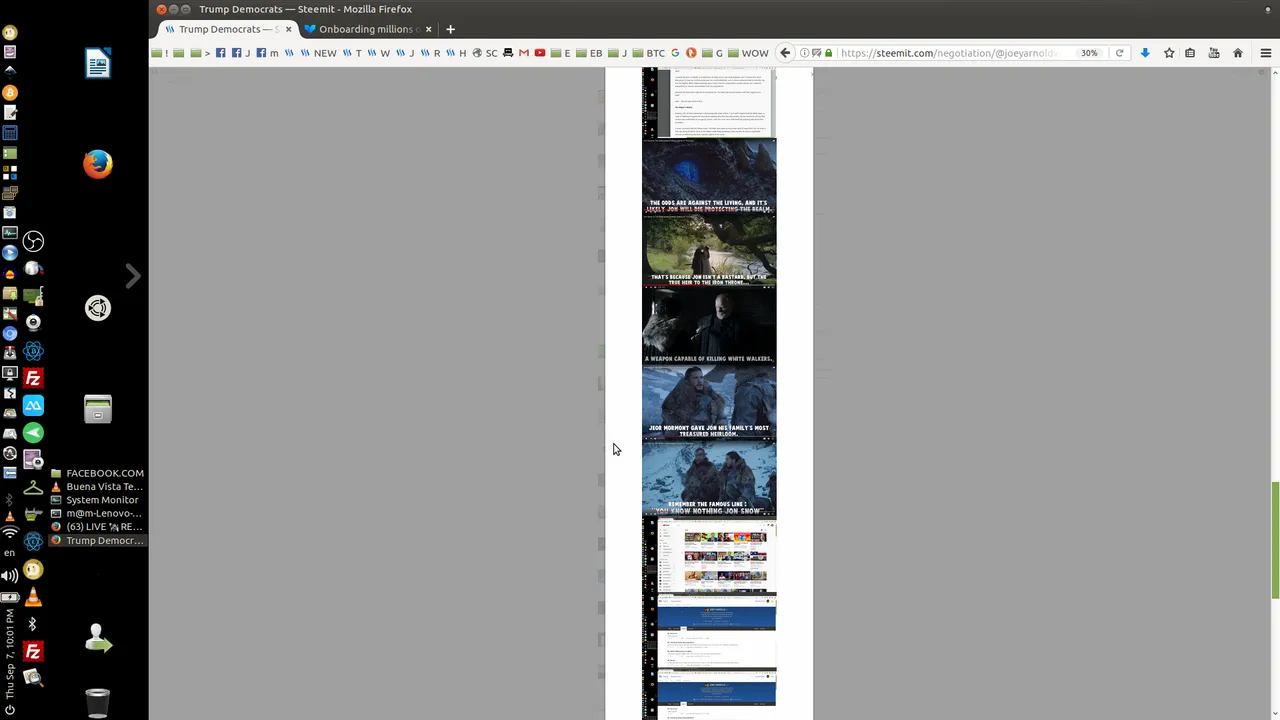
Task: Reset the 30% zoom level indicator
Action: [x=1089, y=53]
